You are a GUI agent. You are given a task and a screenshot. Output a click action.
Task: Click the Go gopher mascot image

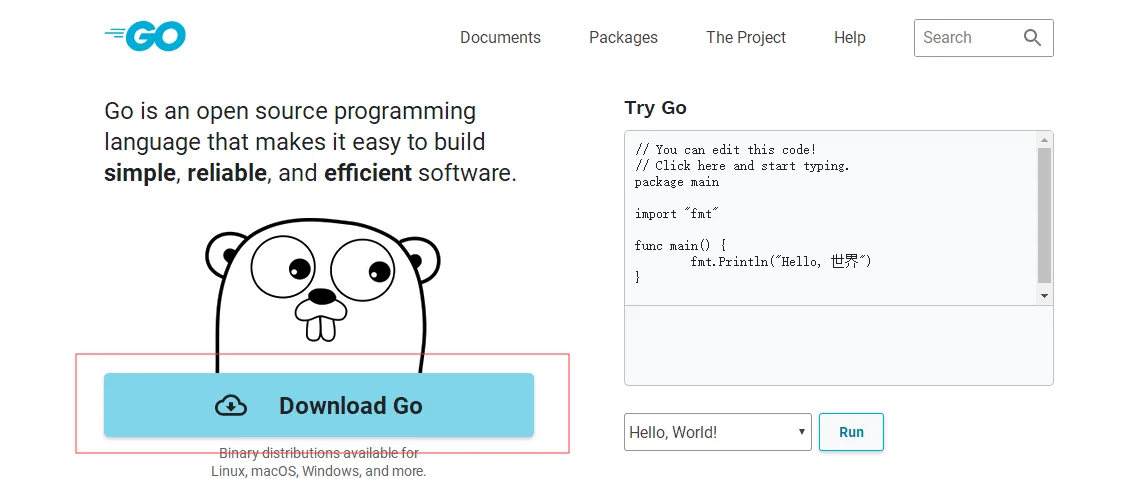click(322, 295)
